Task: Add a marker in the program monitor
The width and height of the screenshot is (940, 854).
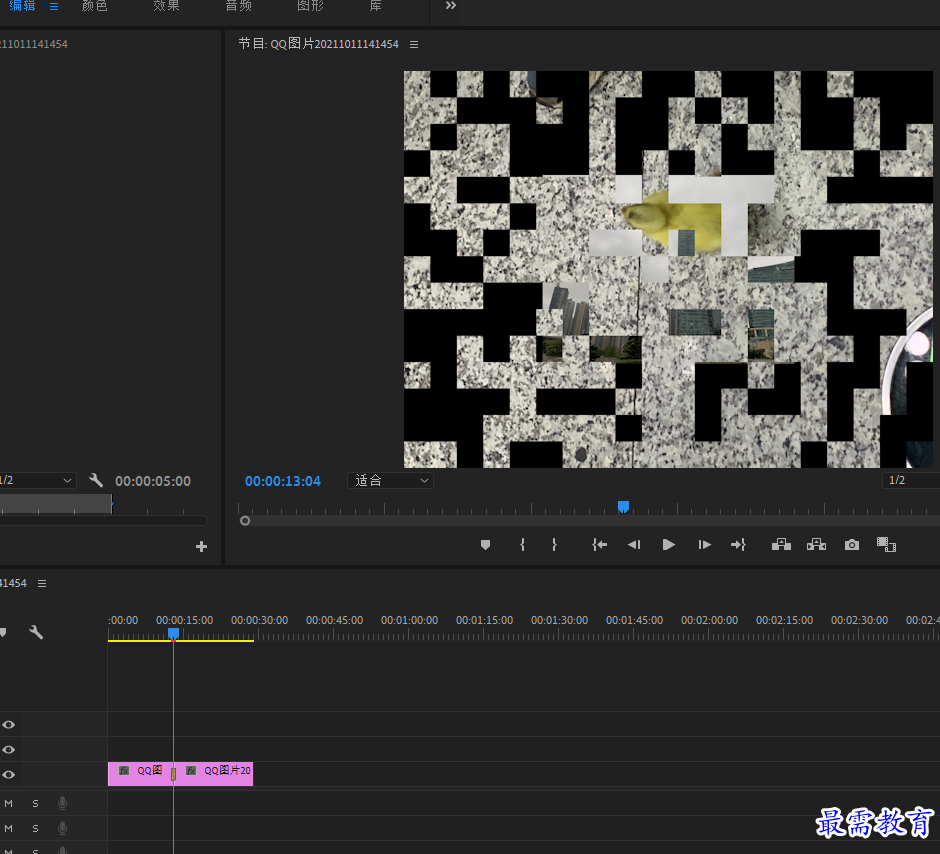Action: pyautogui.click(x=486, y=545)
